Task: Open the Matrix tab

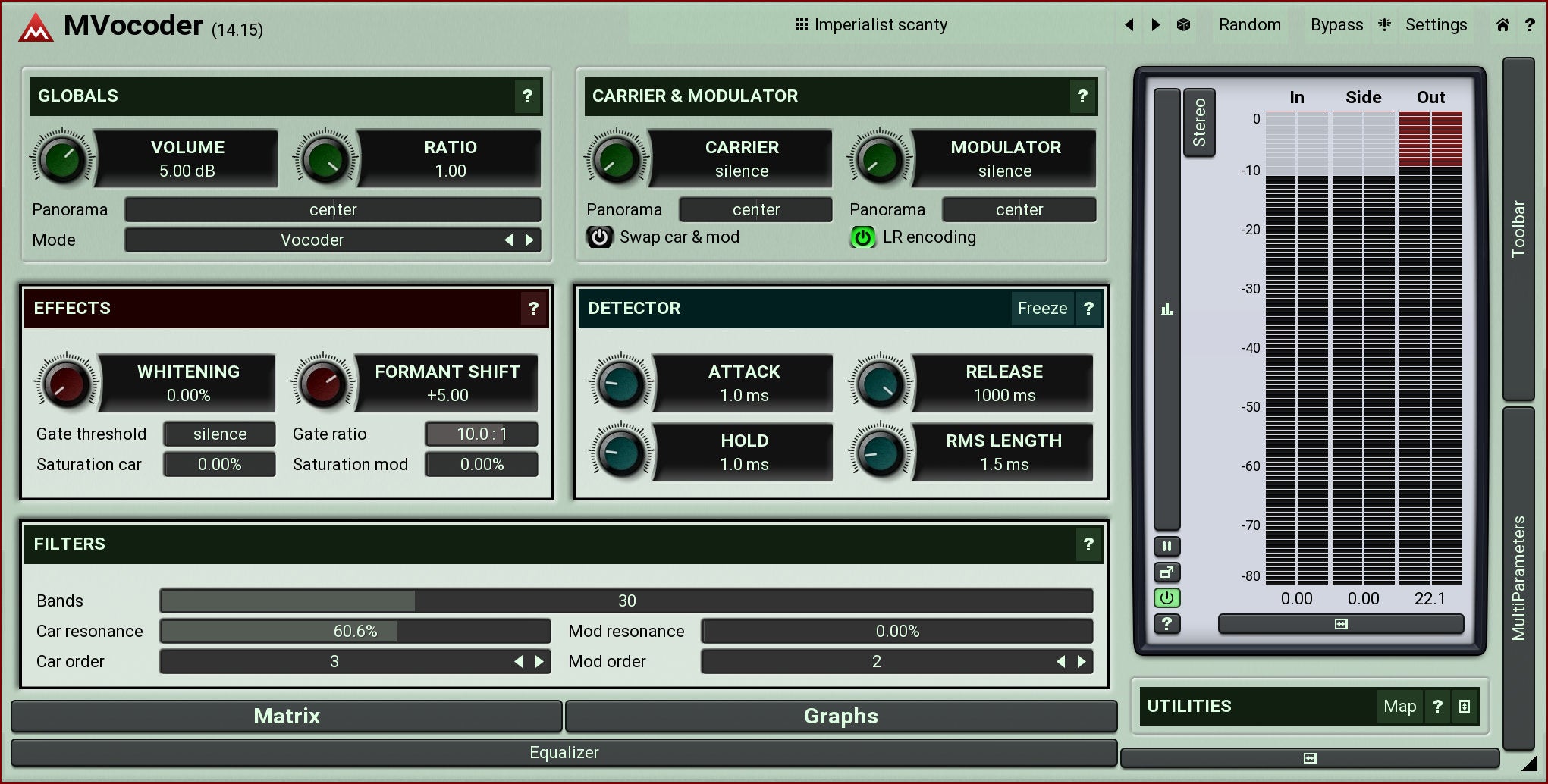Action: tap(287, 717)
